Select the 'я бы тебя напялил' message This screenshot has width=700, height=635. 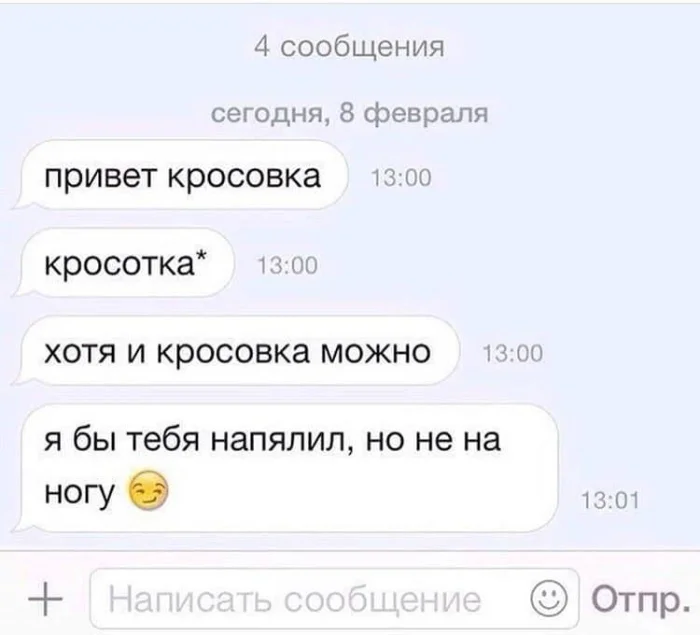pyautogui.click(x=286, y=468)
